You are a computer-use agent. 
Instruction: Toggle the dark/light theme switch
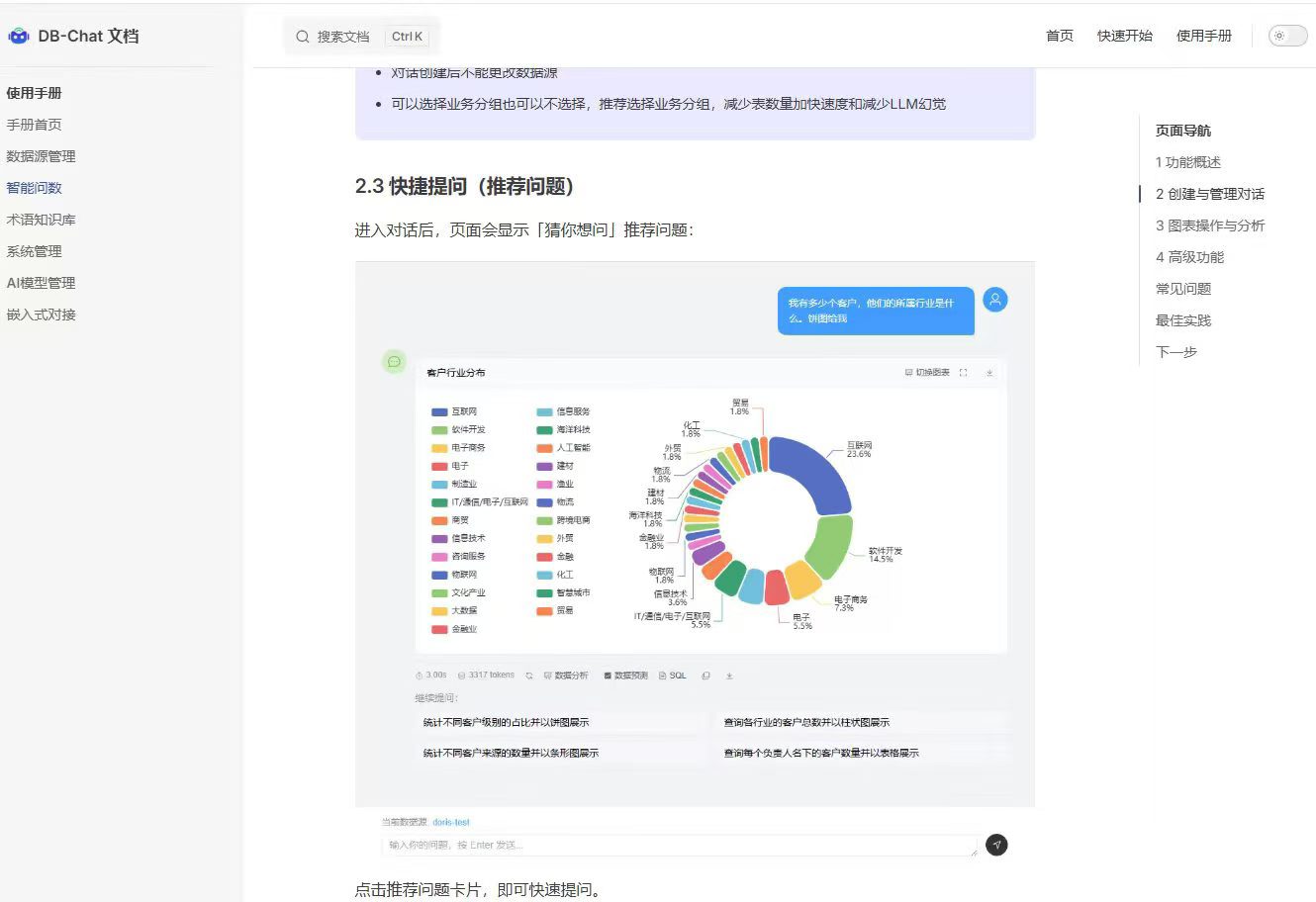click(1287, 37)
